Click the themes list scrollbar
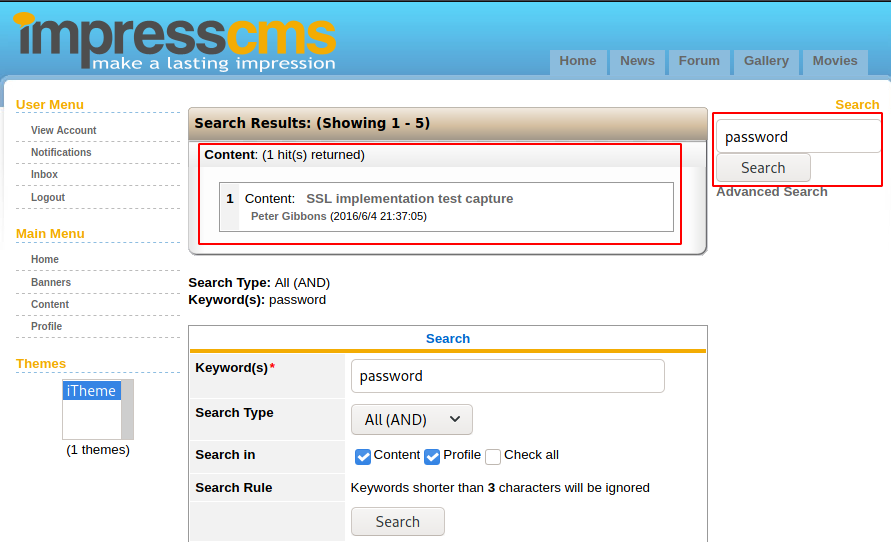This screenshot has width=891, height=542. pos(127,410)
